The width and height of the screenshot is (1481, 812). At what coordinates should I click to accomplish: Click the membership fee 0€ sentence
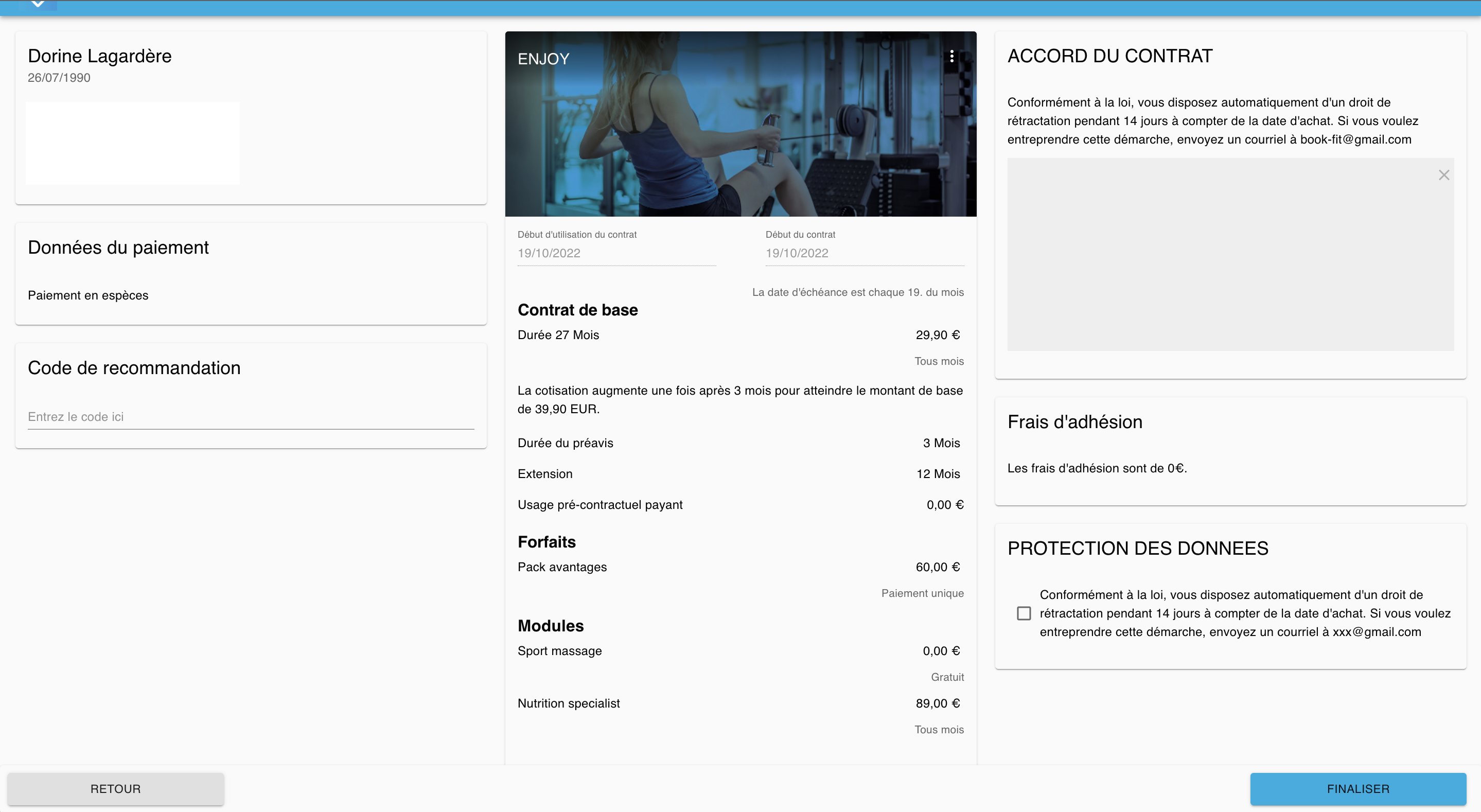click(1097, 468)
